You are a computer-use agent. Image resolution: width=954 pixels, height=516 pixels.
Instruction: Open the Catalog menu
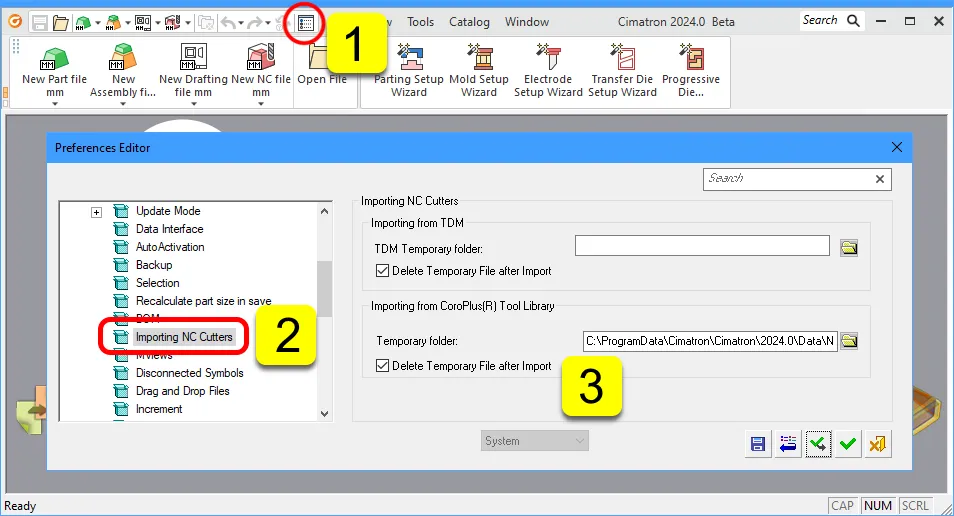click(469, 21)
